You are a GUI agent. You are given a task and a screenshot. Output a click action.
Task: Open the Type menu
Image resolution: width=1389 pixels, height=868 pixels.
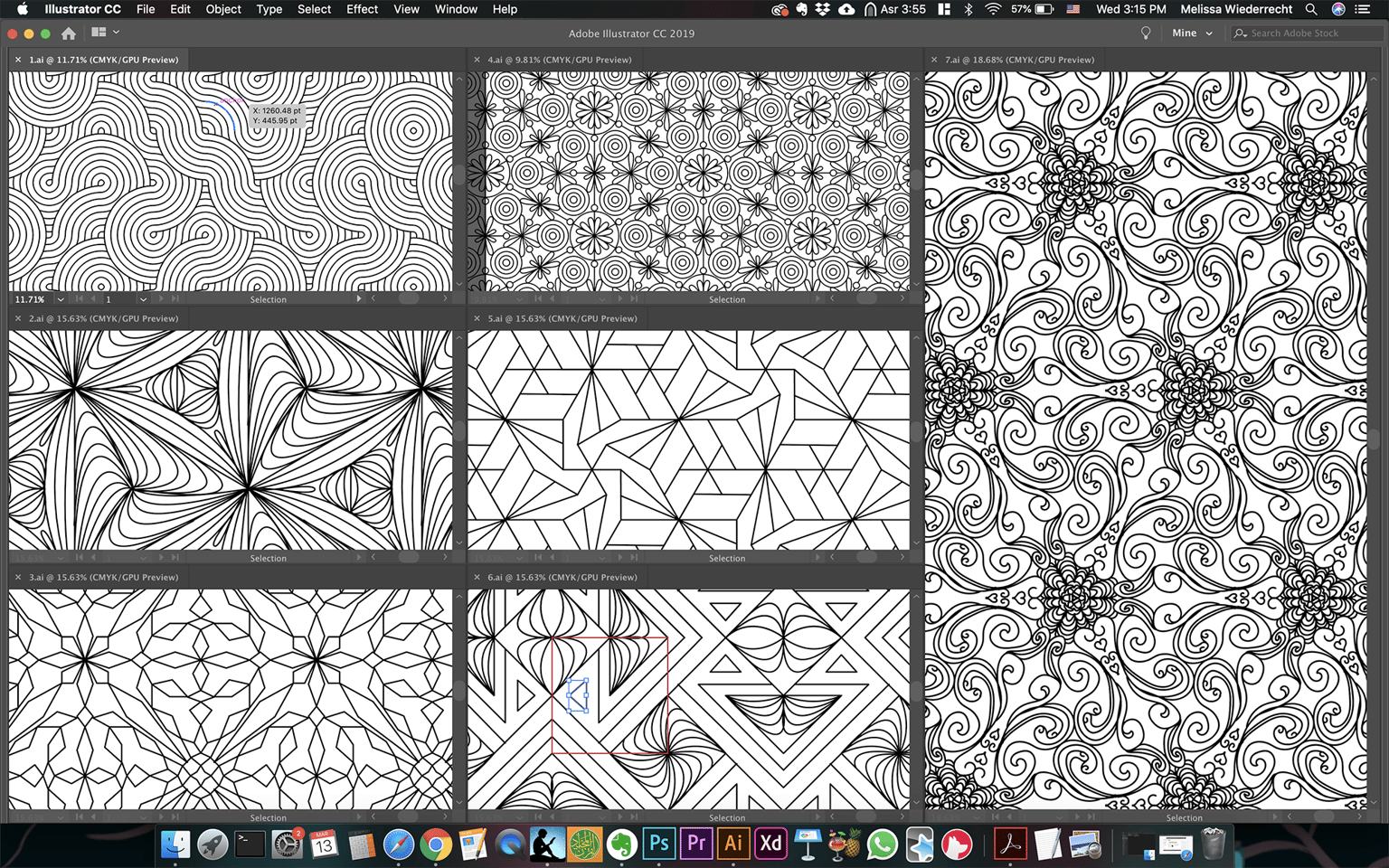[x=269, y=9]
